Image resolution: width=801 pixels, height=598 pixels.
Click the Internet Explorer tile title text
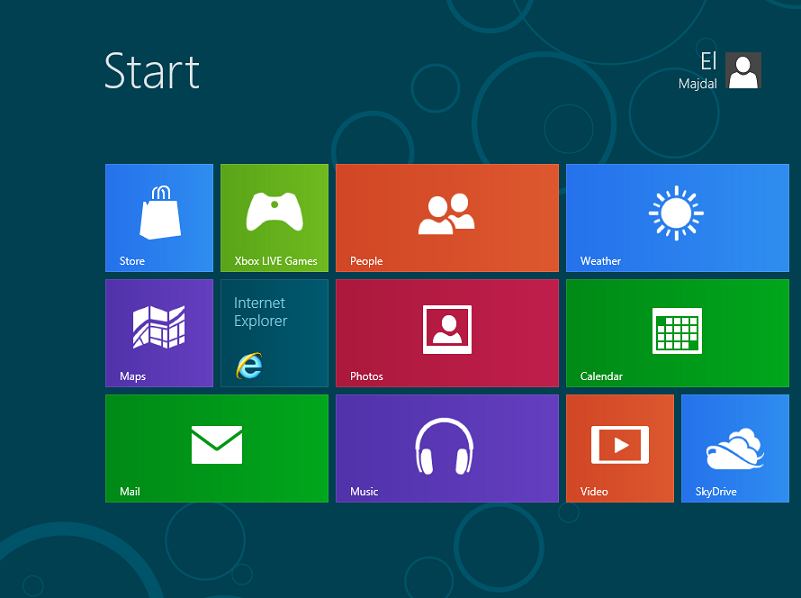(x=260, y=312)
